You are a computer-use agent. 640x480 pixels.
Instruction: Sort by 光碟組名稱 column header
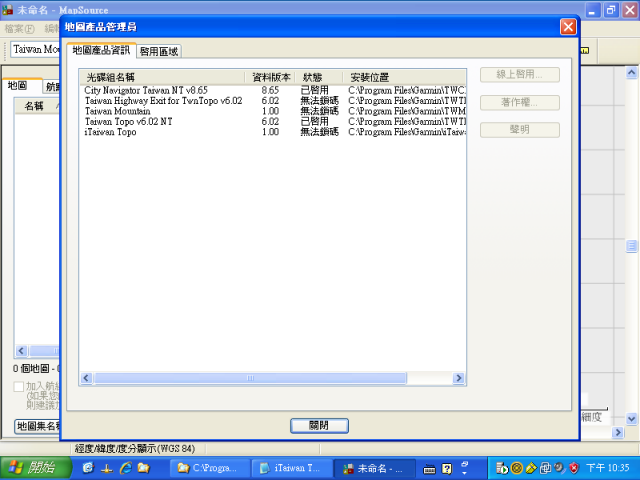click(162, 77)
